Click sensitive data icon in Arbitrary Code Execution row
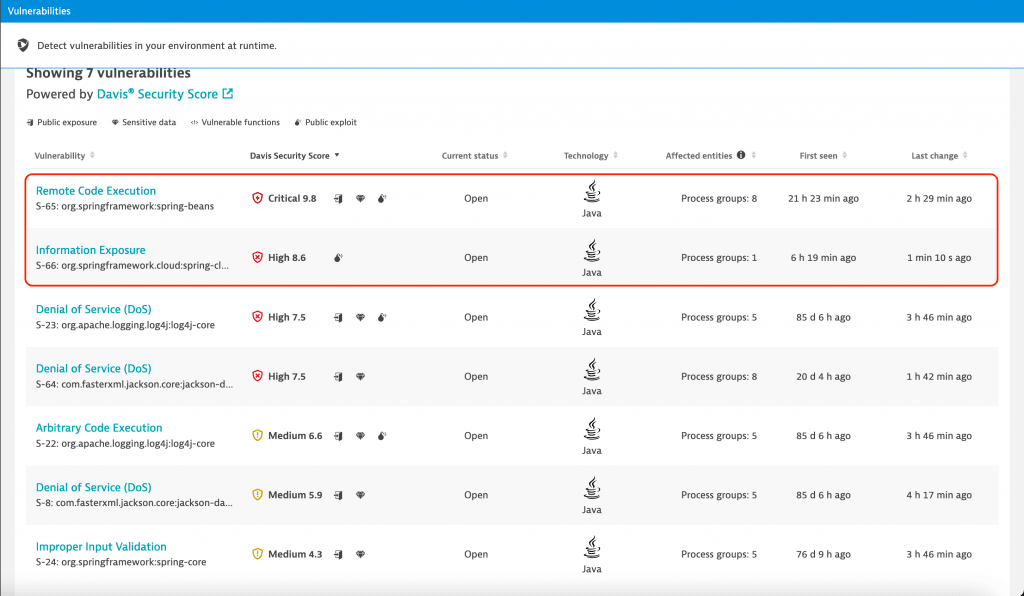Viewport: 1024px width, 596px height. click(x=360, y=436)
